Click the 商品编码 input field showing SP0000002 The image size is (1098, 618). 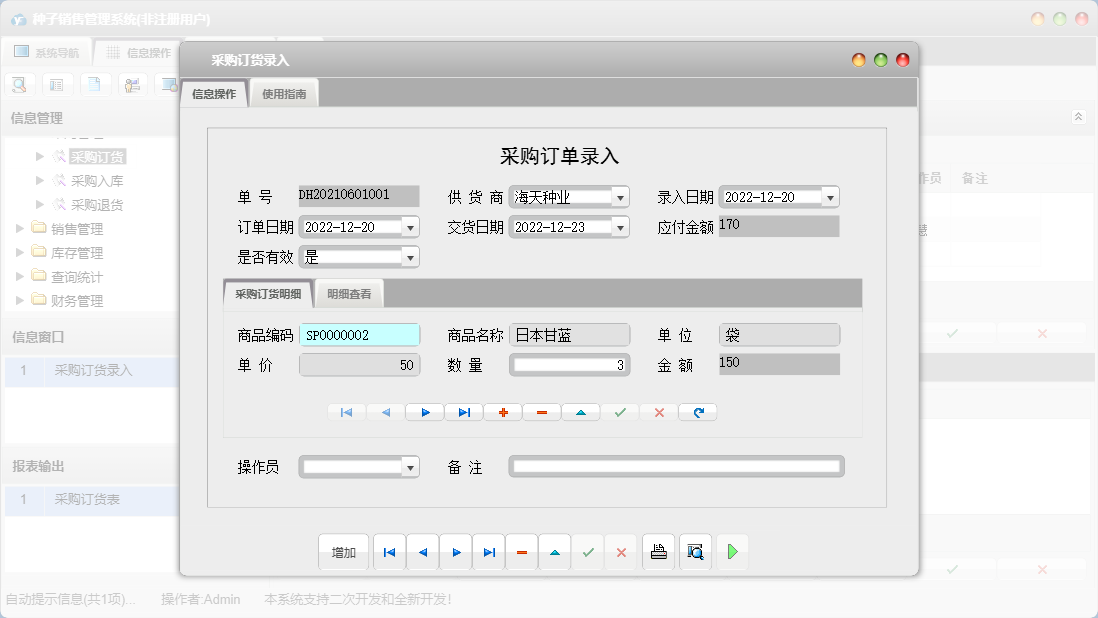(360, 334)
